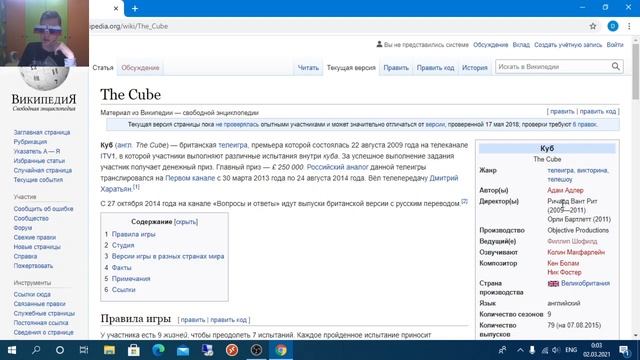Open Адам Адлер red link
This screenshot has width=640, height=360.
coord(565,190)
